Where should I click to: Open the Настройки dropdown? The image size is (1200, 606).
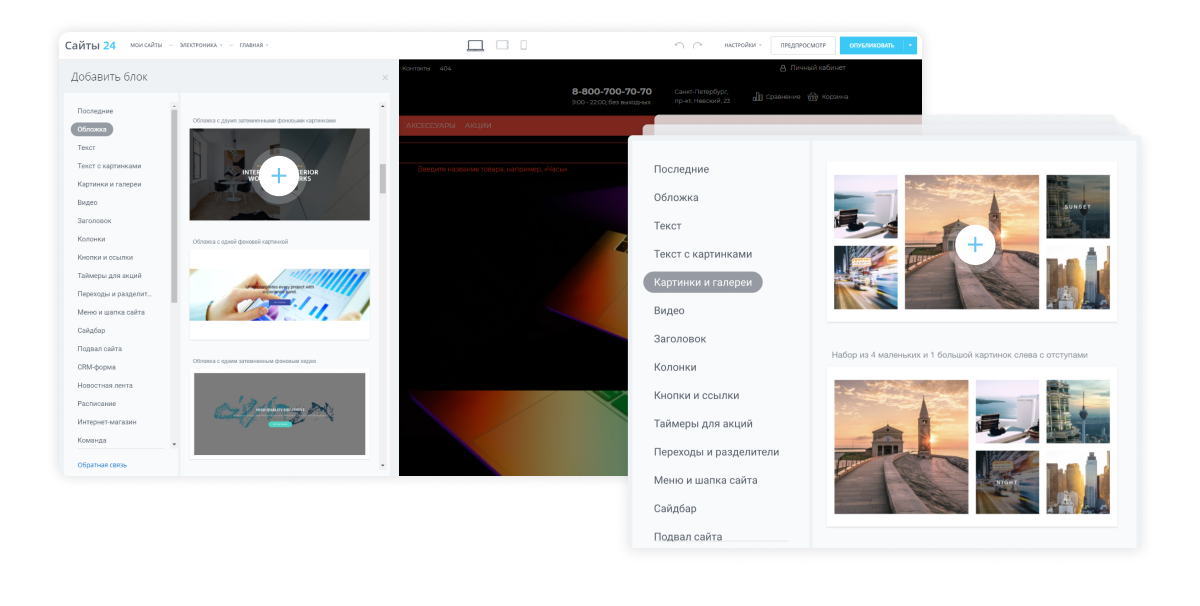click(743, 45)
